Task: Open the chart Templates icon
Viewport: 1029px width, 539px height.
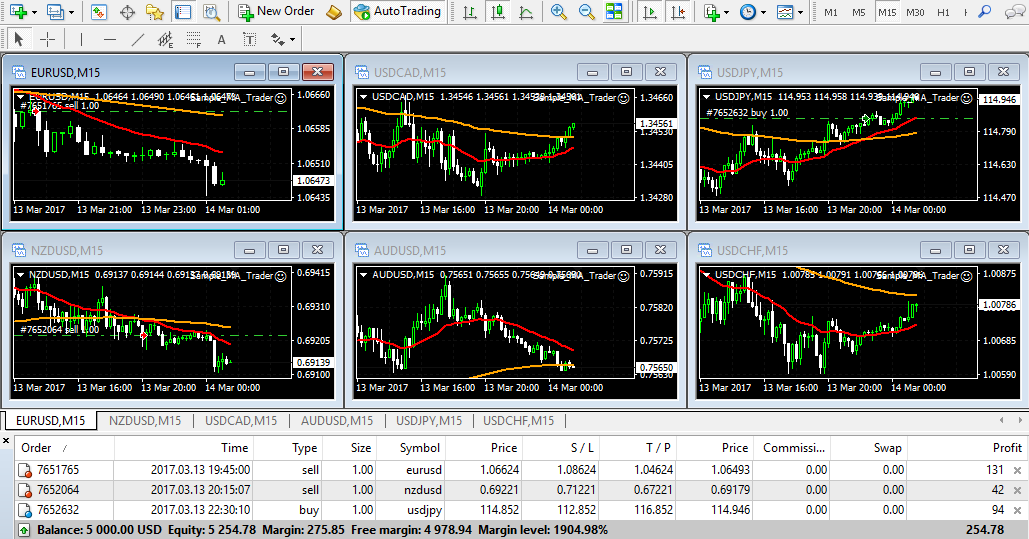Action: (784, 12)
